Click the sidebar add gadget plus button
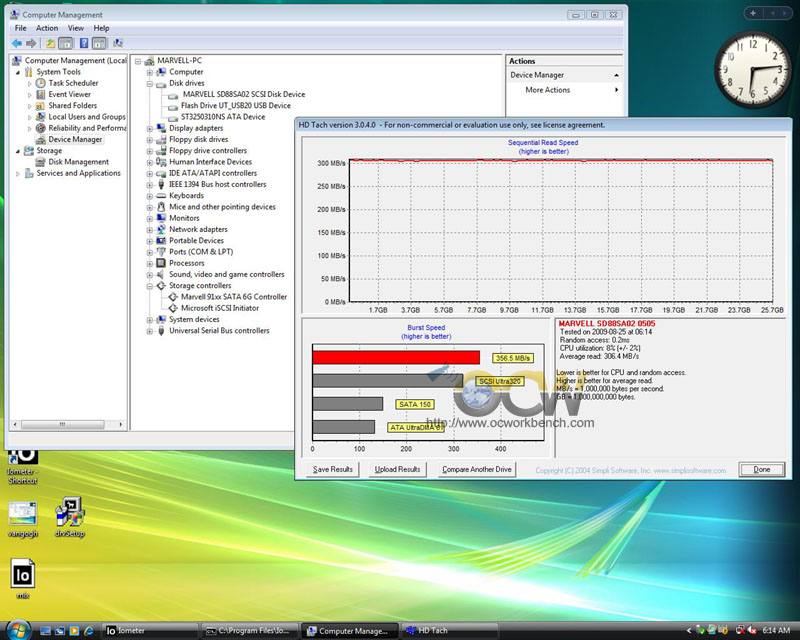This screenshot has width=800, height=640. pos(754,13)
